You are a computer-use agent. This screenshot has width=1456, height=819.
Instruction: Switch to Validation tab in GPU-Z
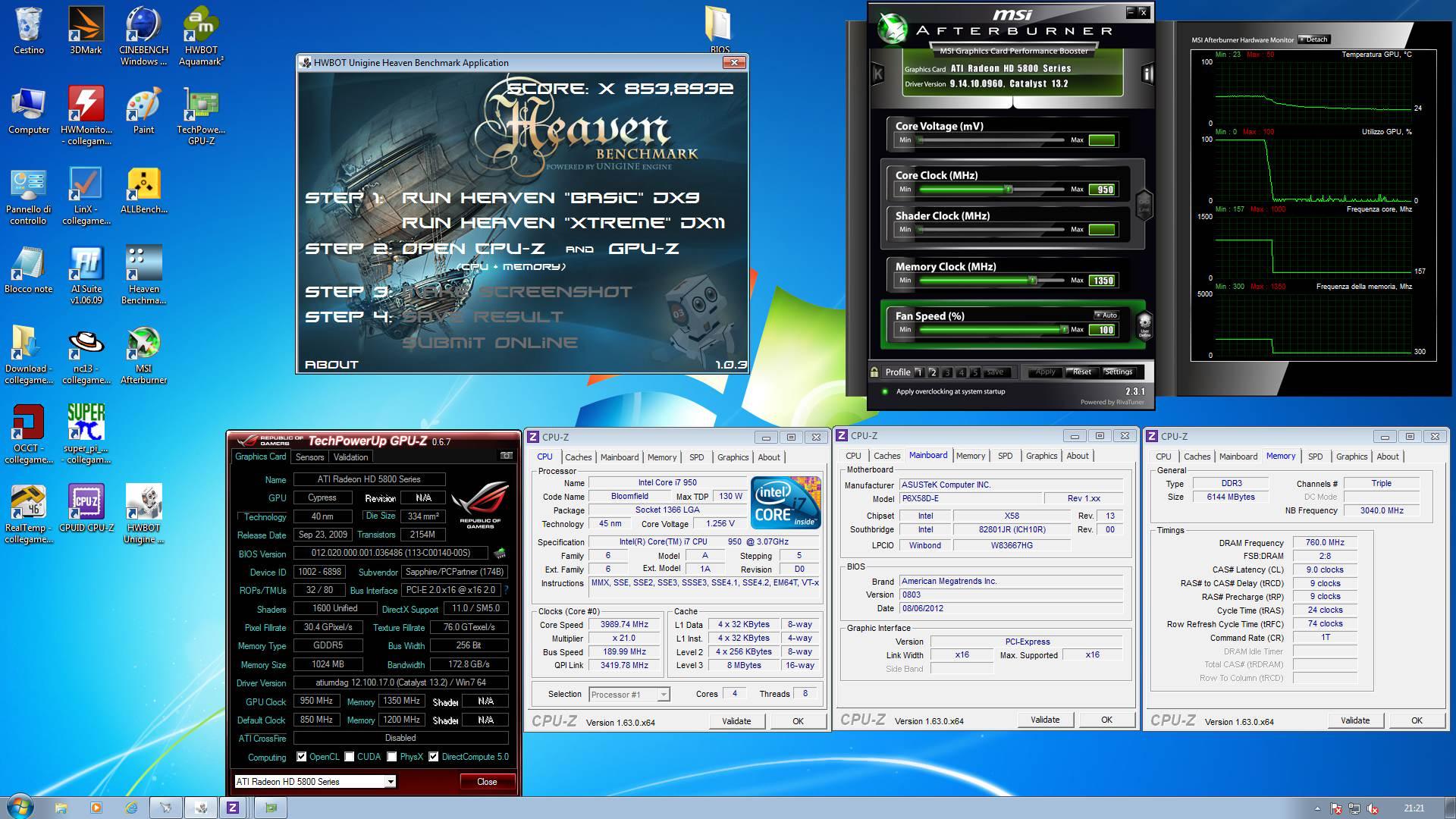tap(350, 457)
